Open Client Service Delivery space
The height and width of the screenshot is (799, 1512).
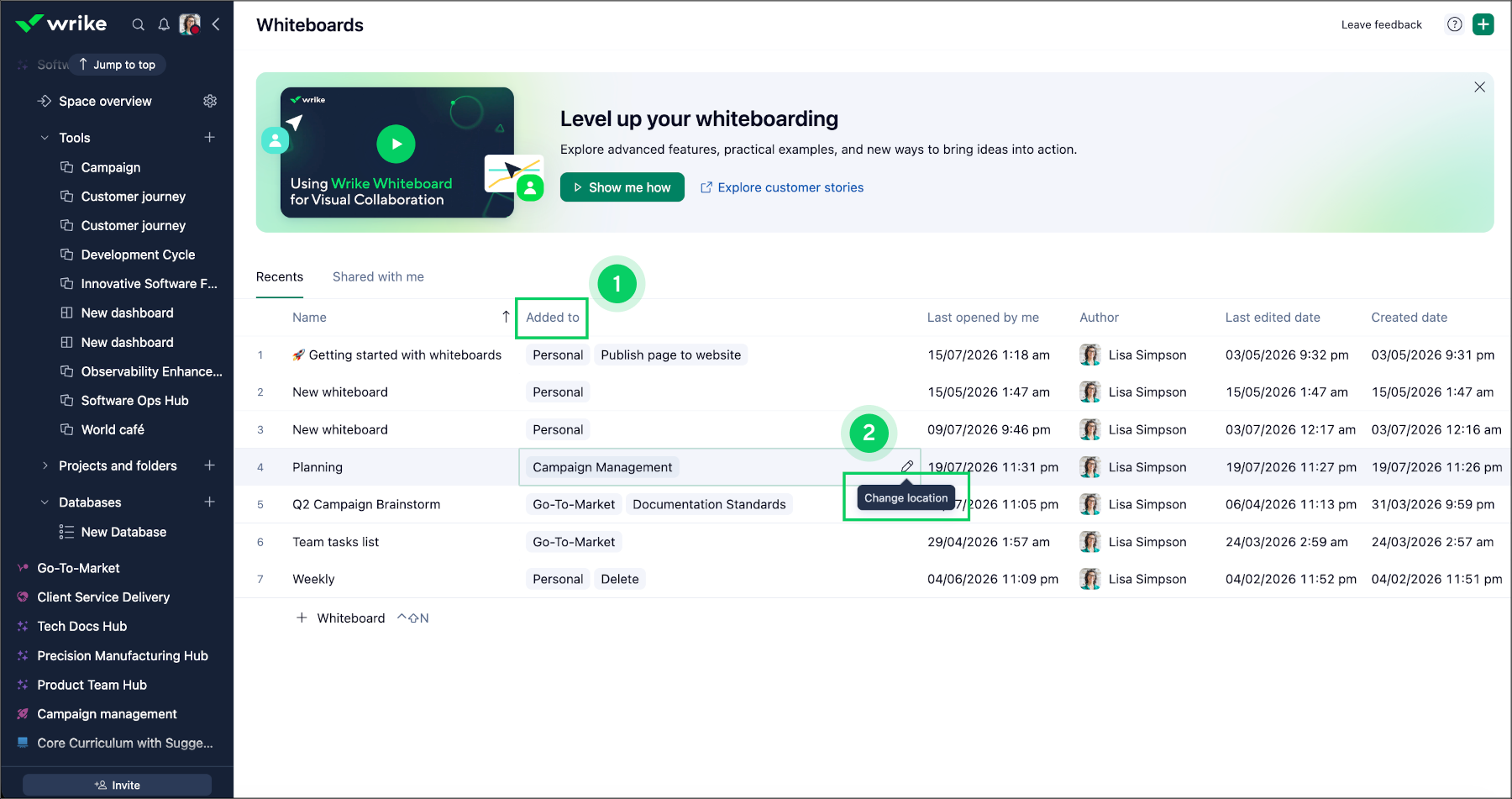click(103, 597)
